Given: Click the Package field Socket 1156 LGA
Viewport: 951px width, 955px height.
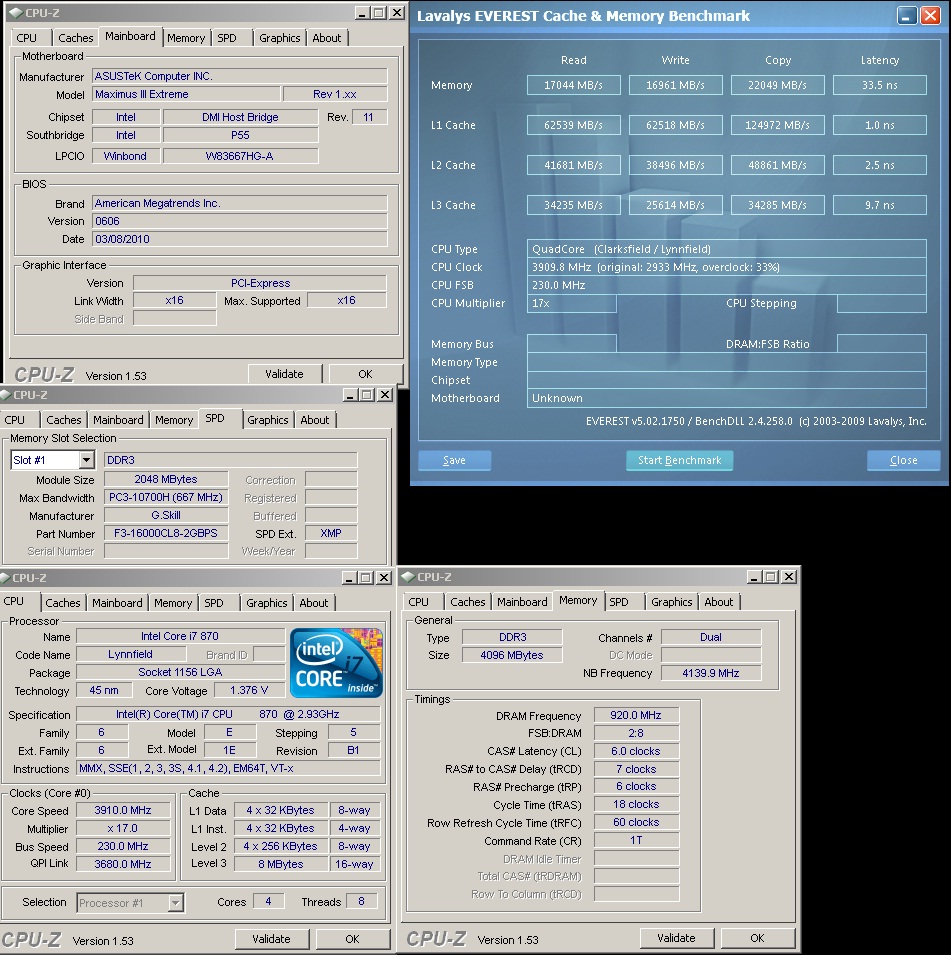Looking at the screenshot, I should 180,672.
